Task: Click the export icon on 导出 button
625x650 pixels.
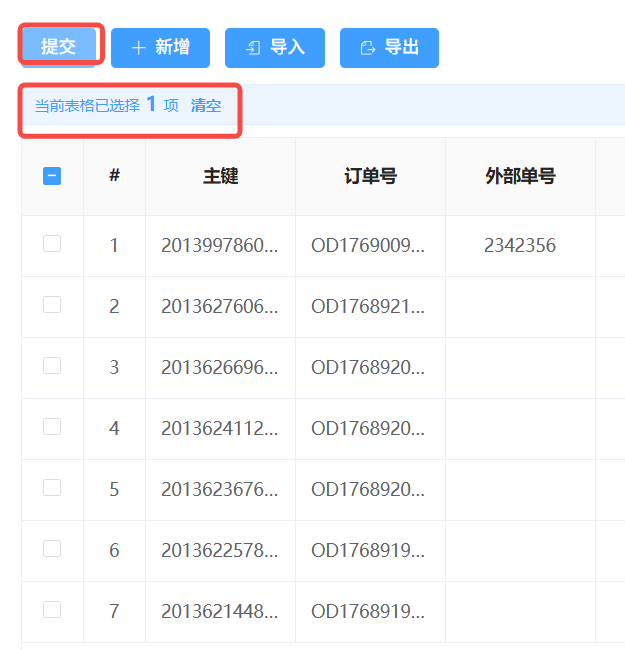Action: [x=368, y=48]
